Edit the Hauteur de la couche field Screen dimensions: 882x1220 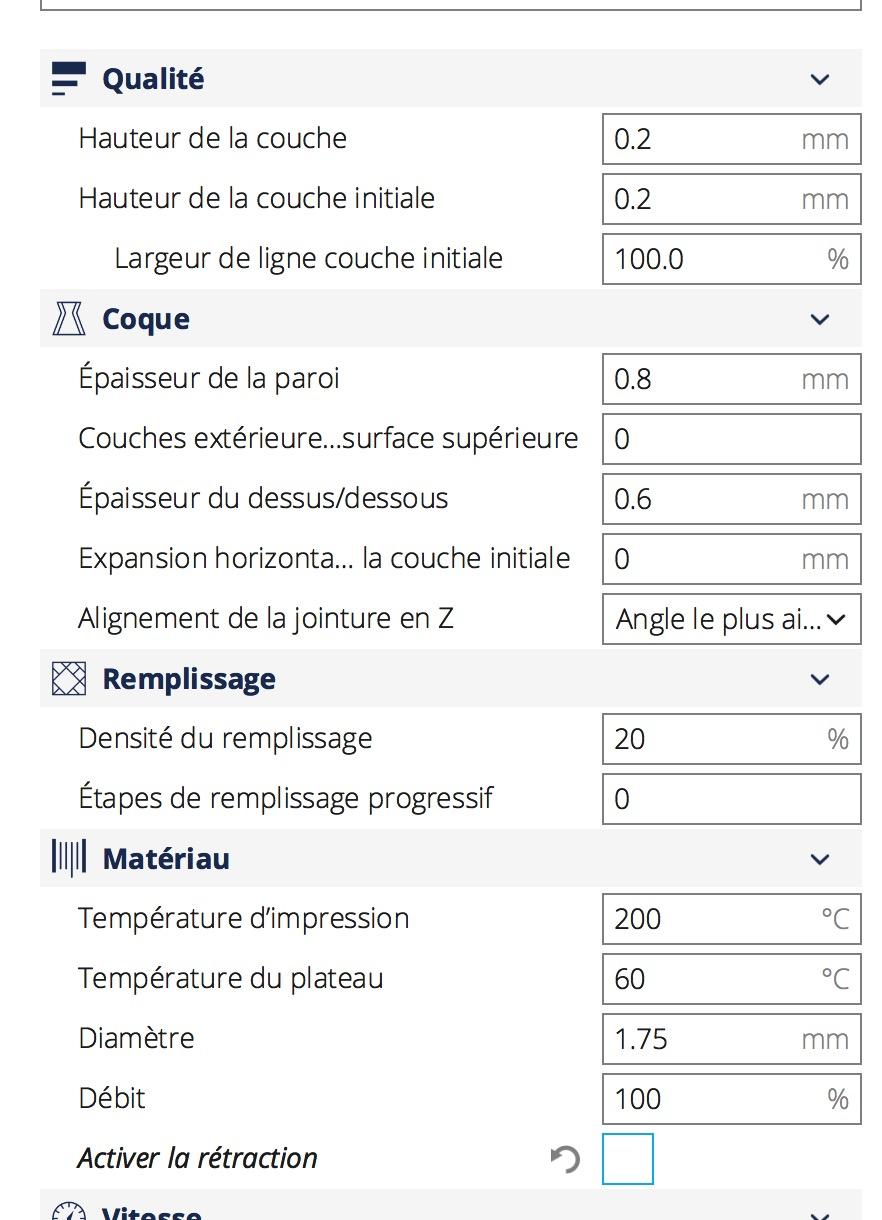[x=732, y=139]
